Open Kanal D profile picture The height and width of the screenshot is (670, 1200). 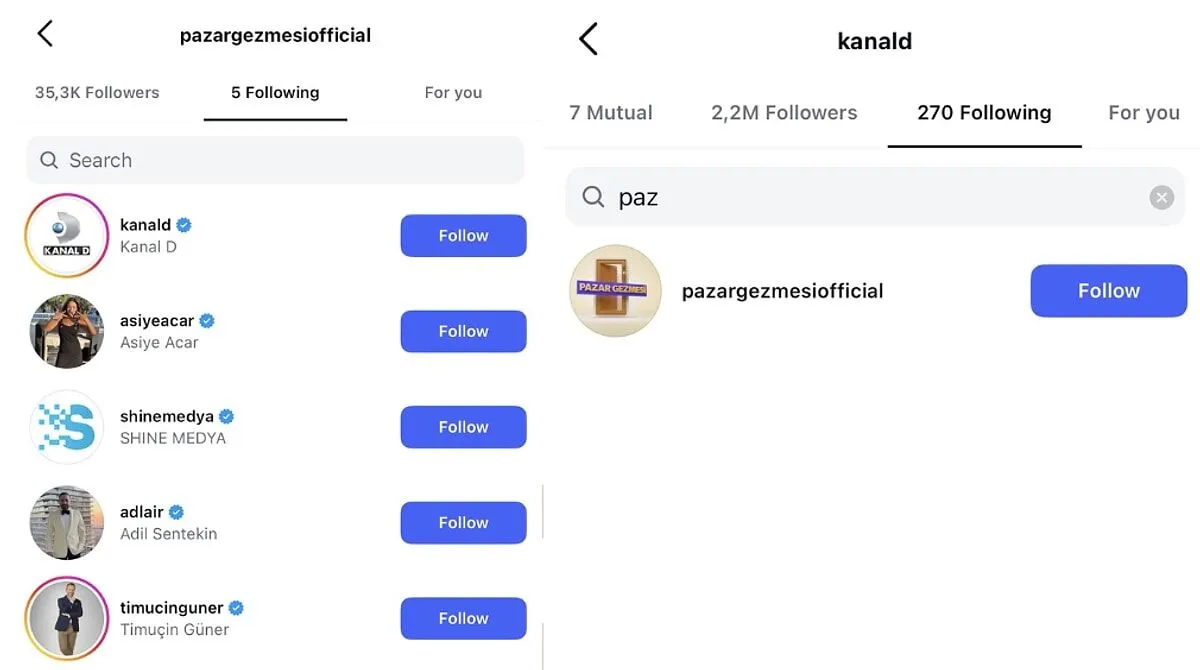(x=67, y=236)
